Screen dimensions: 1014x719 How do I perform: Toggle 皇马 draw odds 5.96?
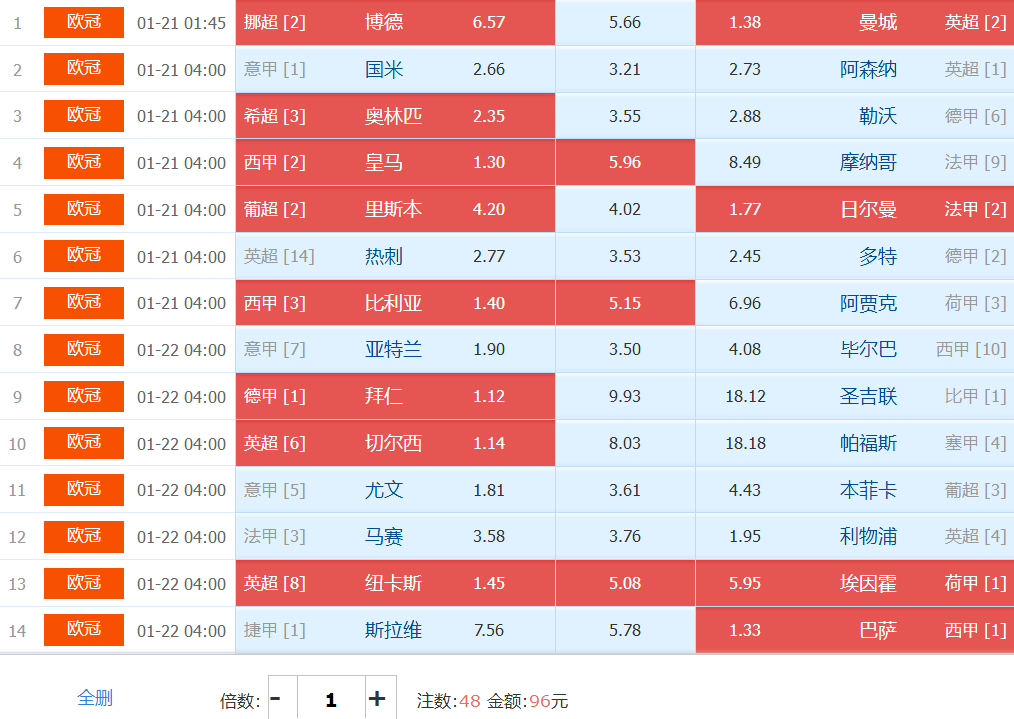(625, 163)
